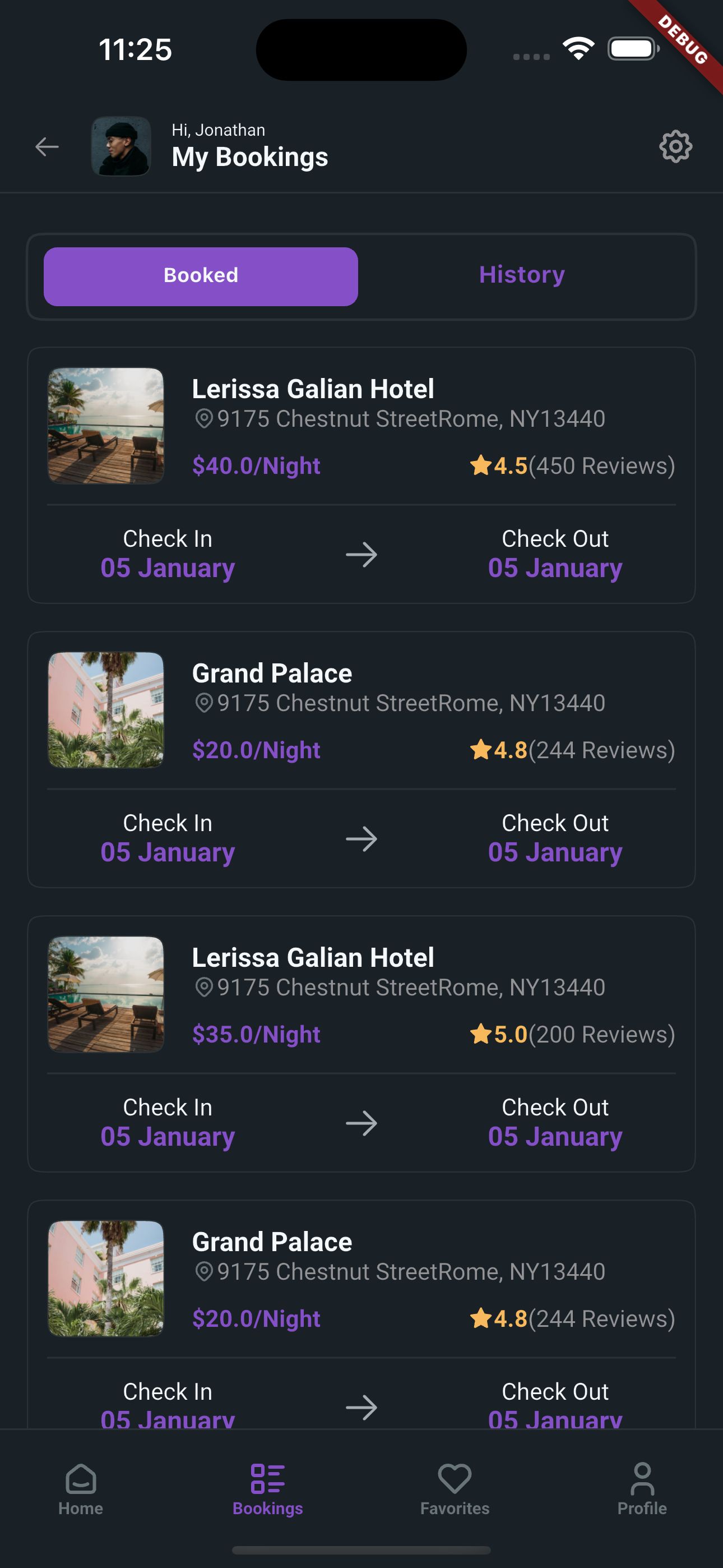This screenshot has width=723, height=1568.
Task: Click location pin on first Lerissa Galian card
Action: click(x=203, y=419)
